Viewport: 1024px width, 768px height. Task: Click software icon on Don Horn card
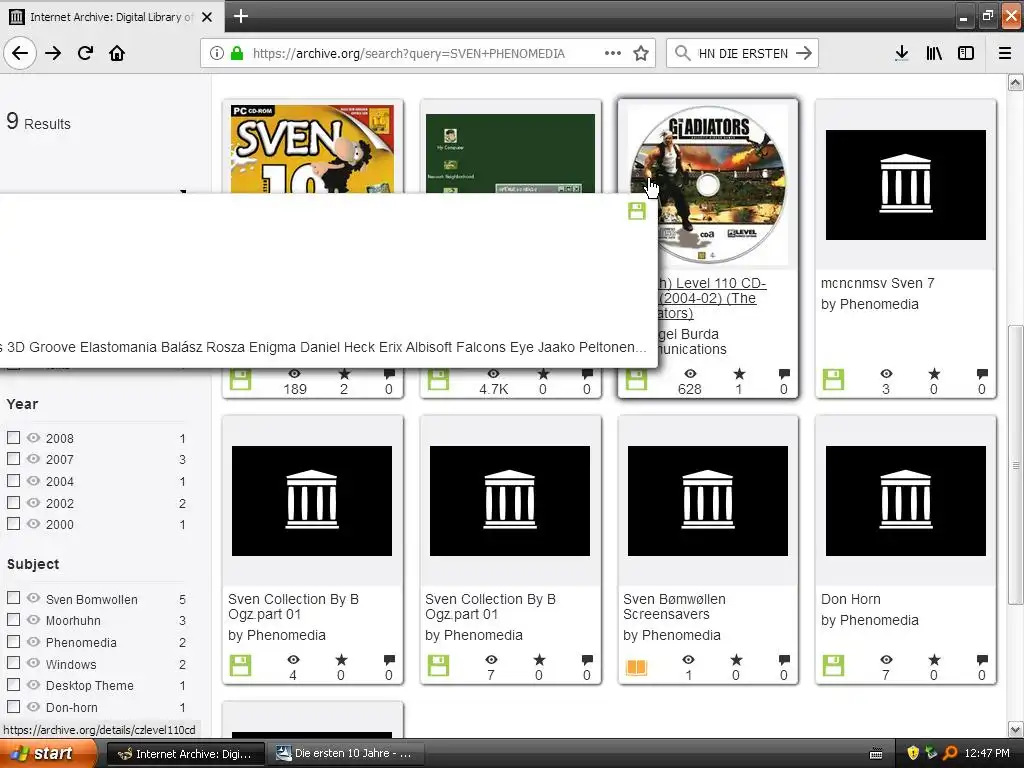pyautogui.click(x=833, y=665)
